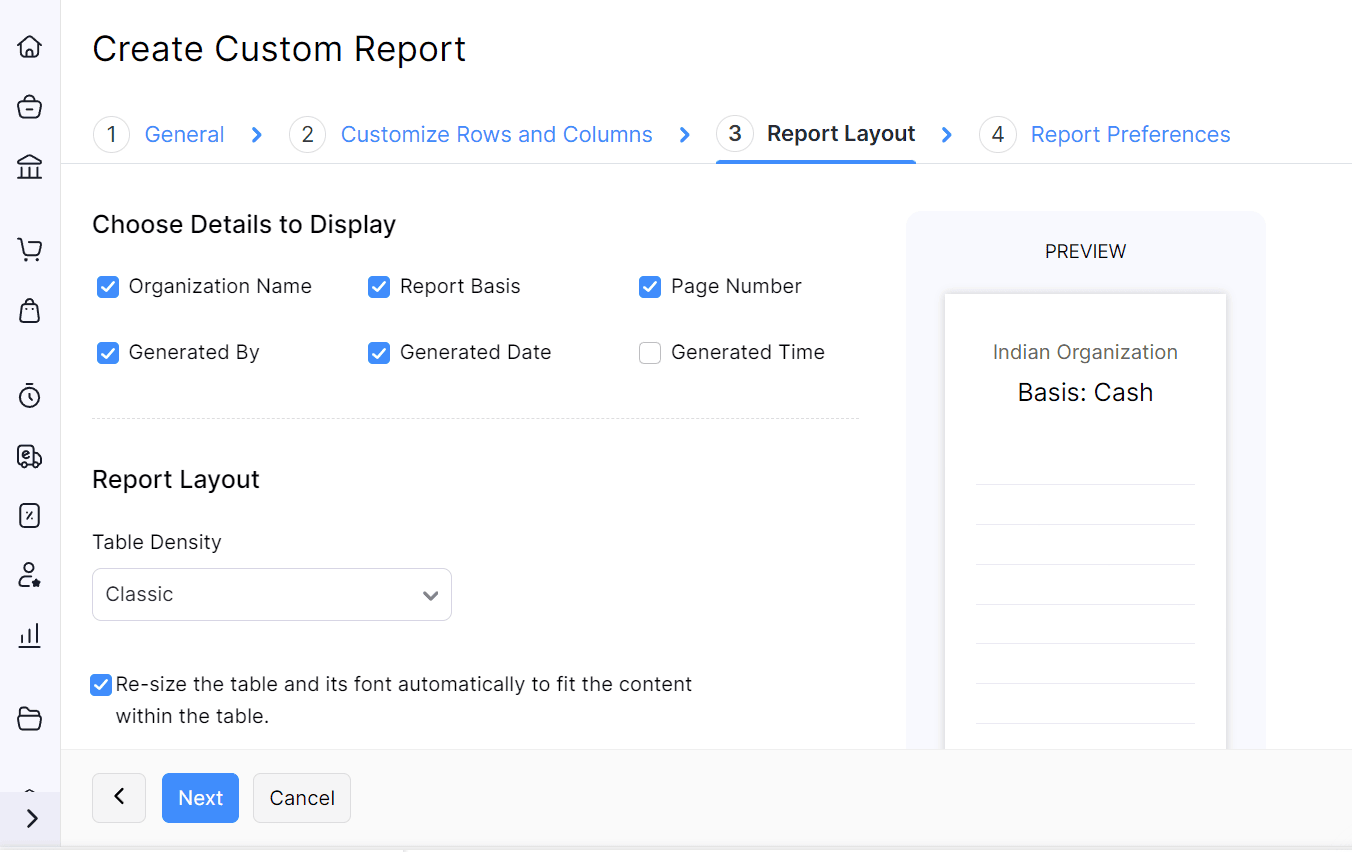Open the Table Density dropdown
The width and height of the screenshot is (1352, 852).
(x=271, y=595)
